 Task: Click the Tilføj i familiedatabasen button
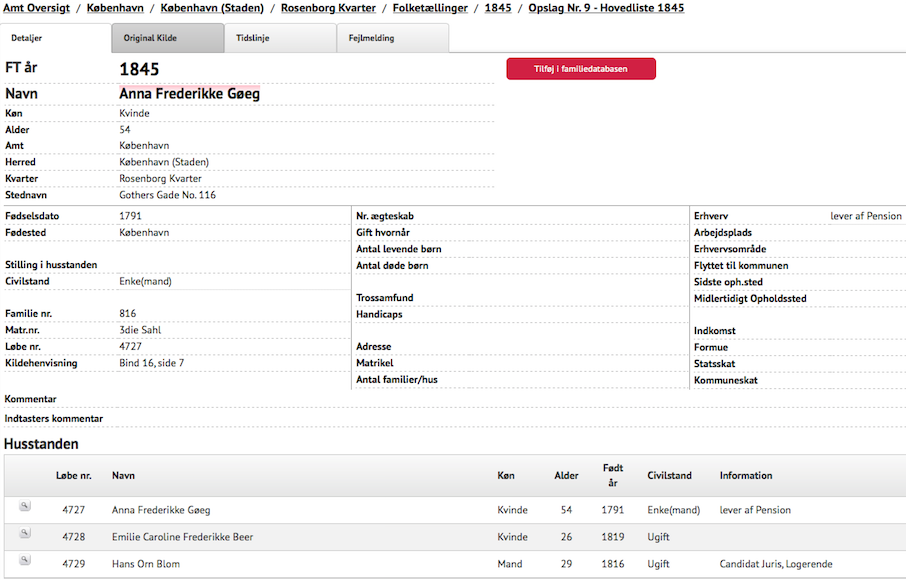pos(581,68)
